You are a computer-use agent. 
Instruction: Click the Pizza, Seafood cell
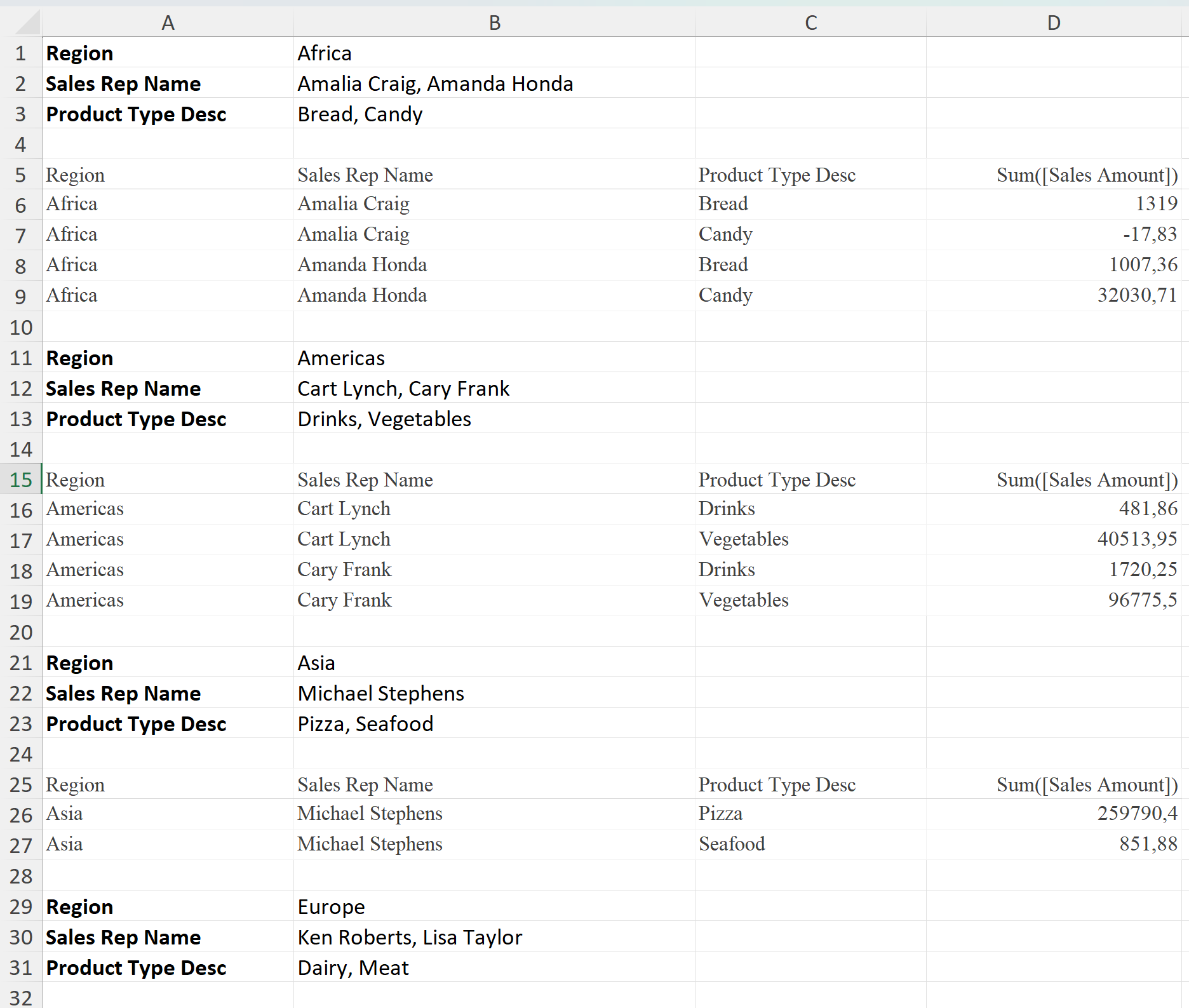365,724
